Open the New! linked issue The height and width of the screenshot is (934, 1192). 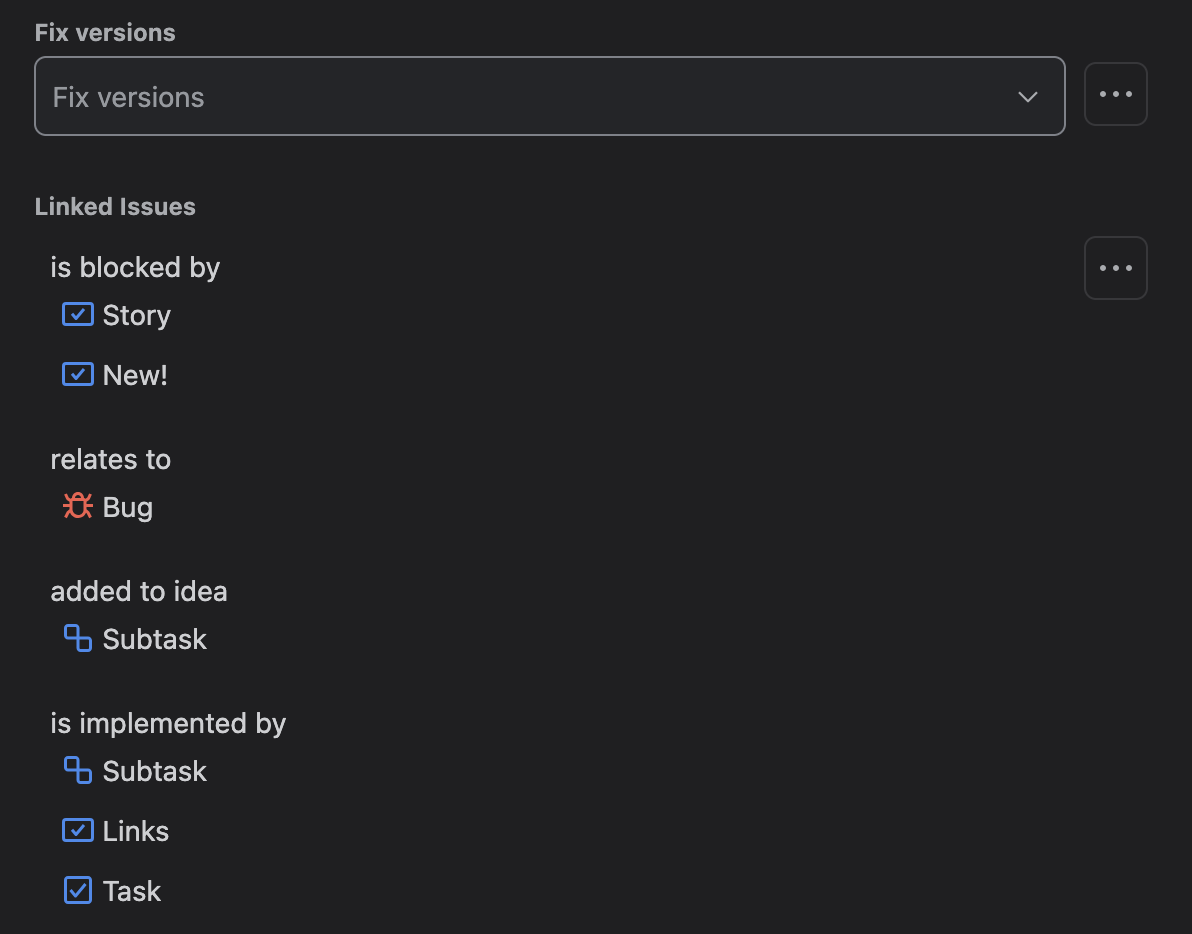[135, 375]
